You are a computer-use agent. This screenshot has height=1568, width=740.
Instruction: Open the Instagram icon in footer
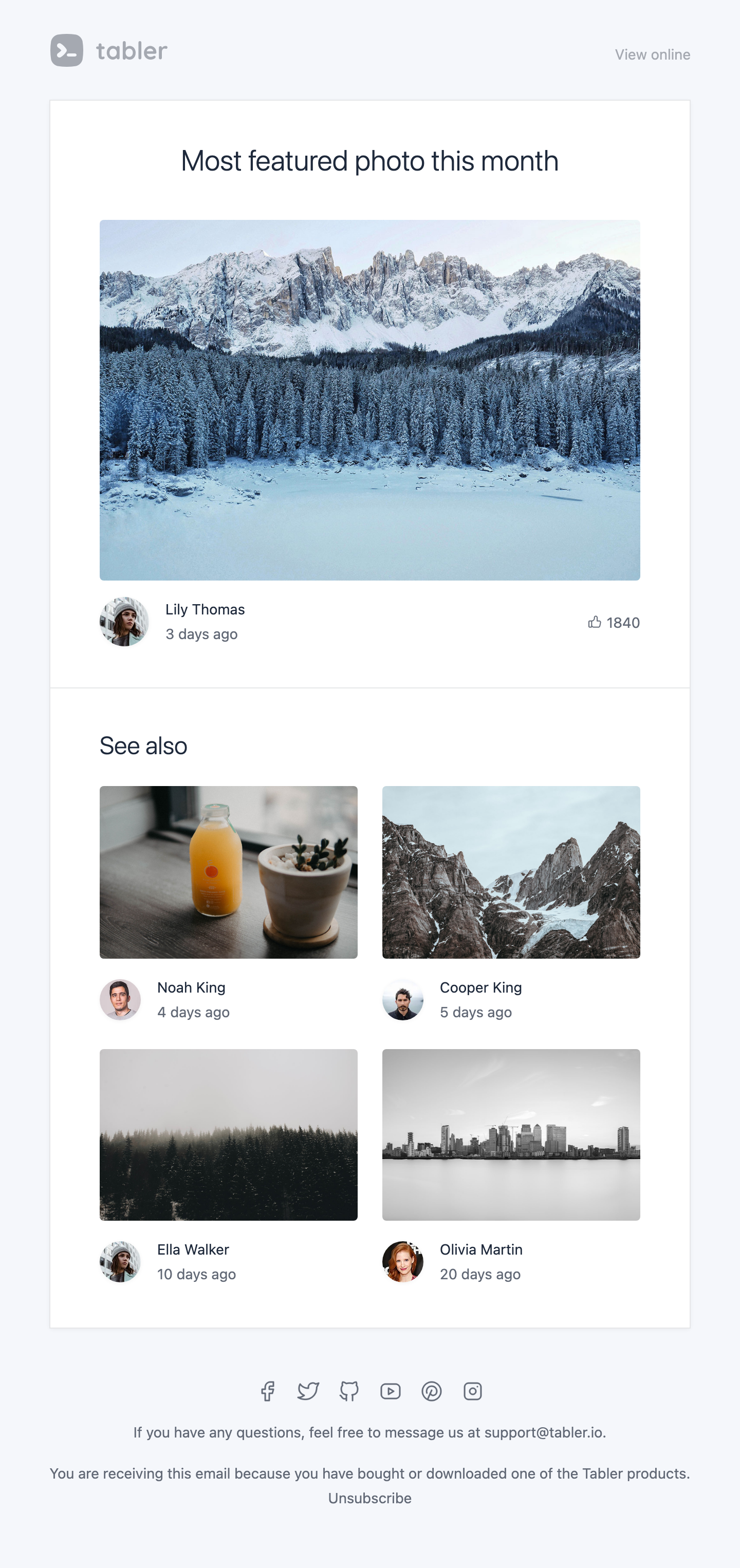coord(473,1391)
